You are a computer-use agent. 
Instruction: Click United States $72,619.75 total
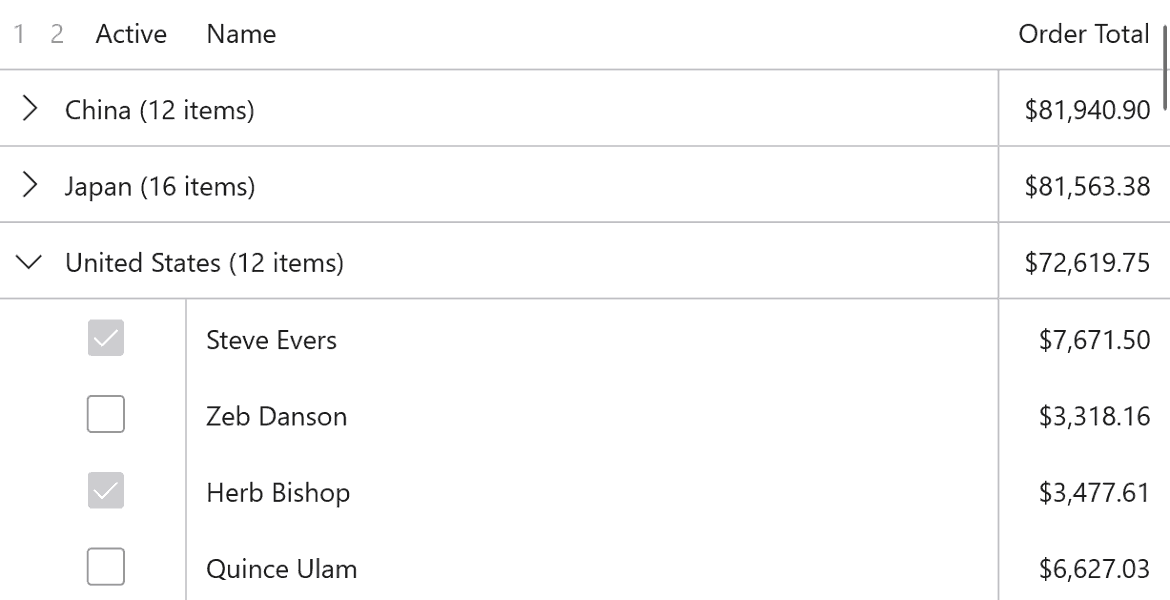point(1087,263)
